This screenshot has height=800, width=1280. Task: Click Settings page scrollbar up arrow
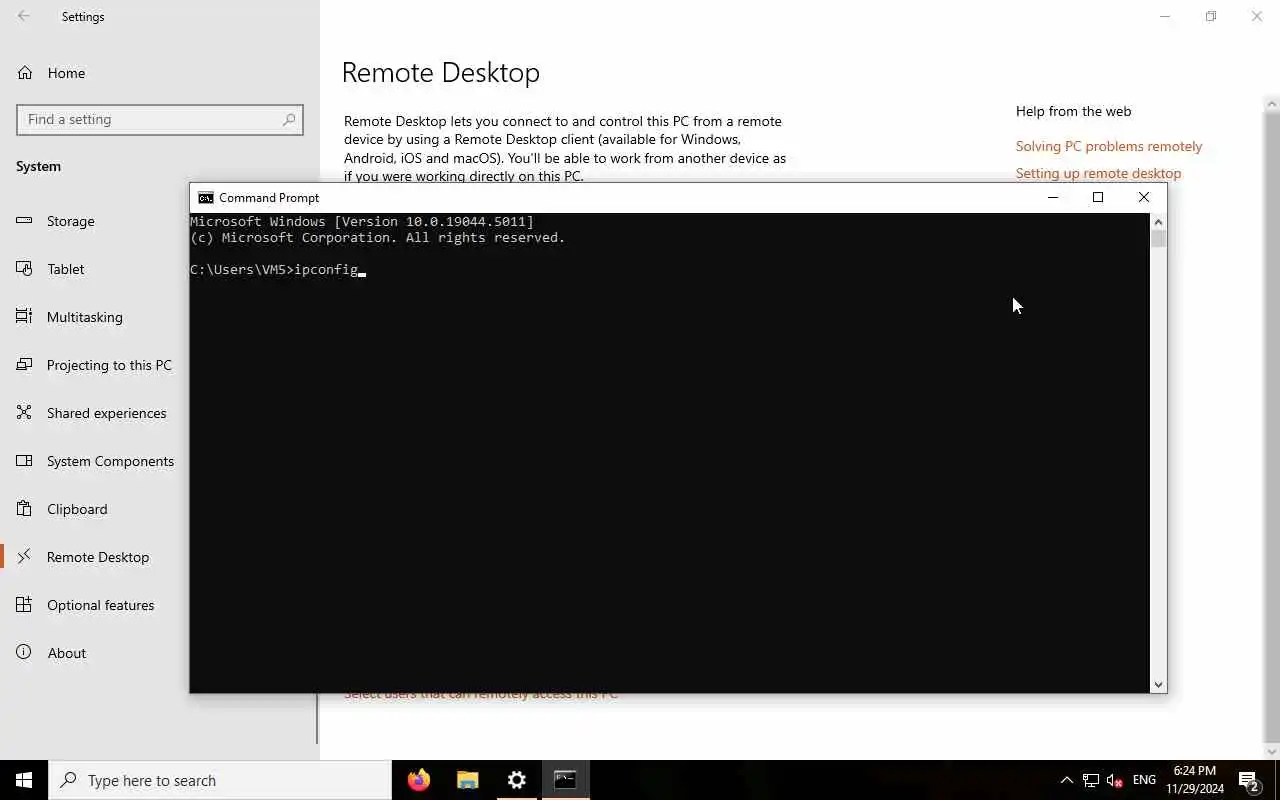click(x=1272, y=103)
